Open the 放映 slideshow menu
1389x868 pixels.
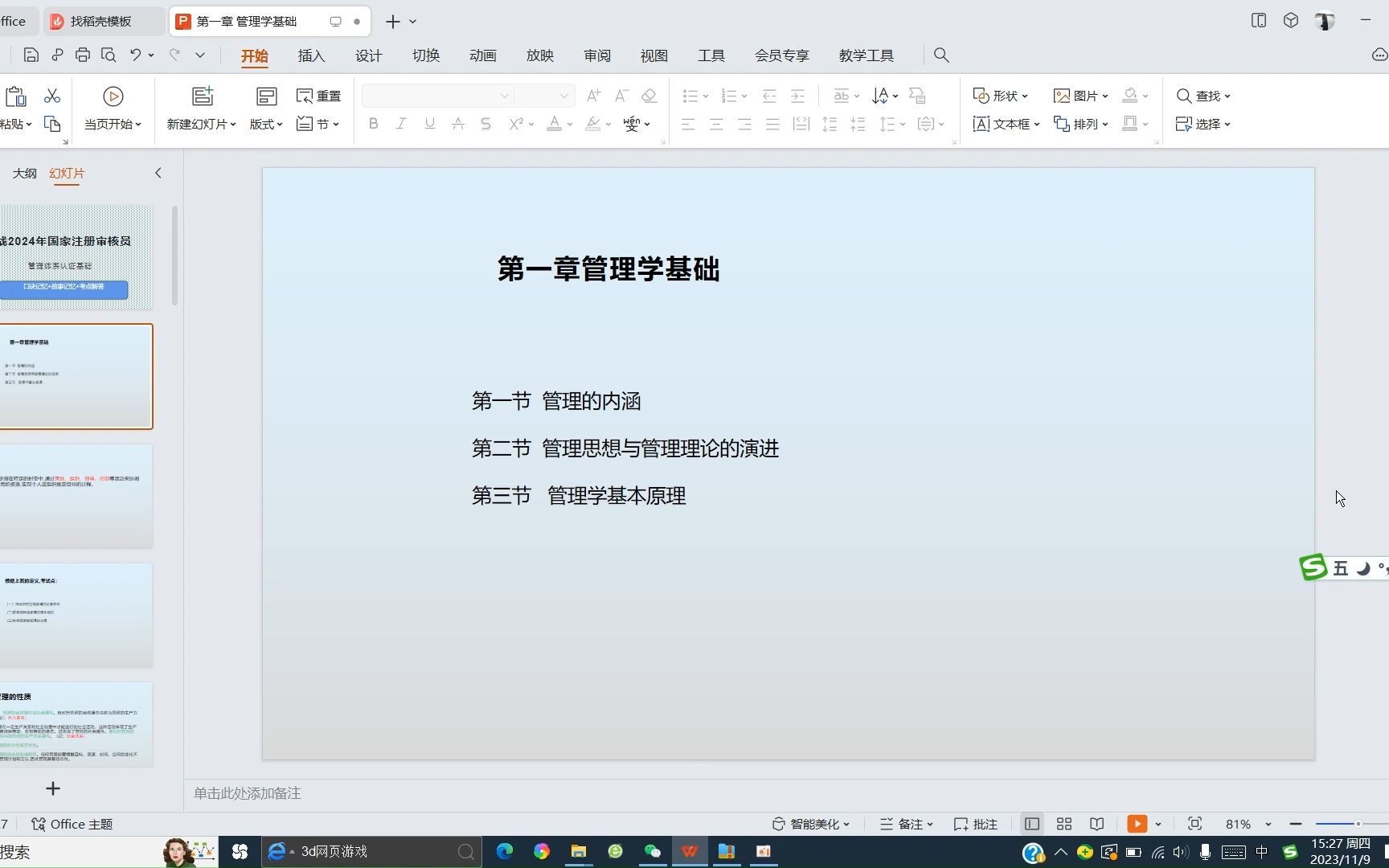[540, 55]
